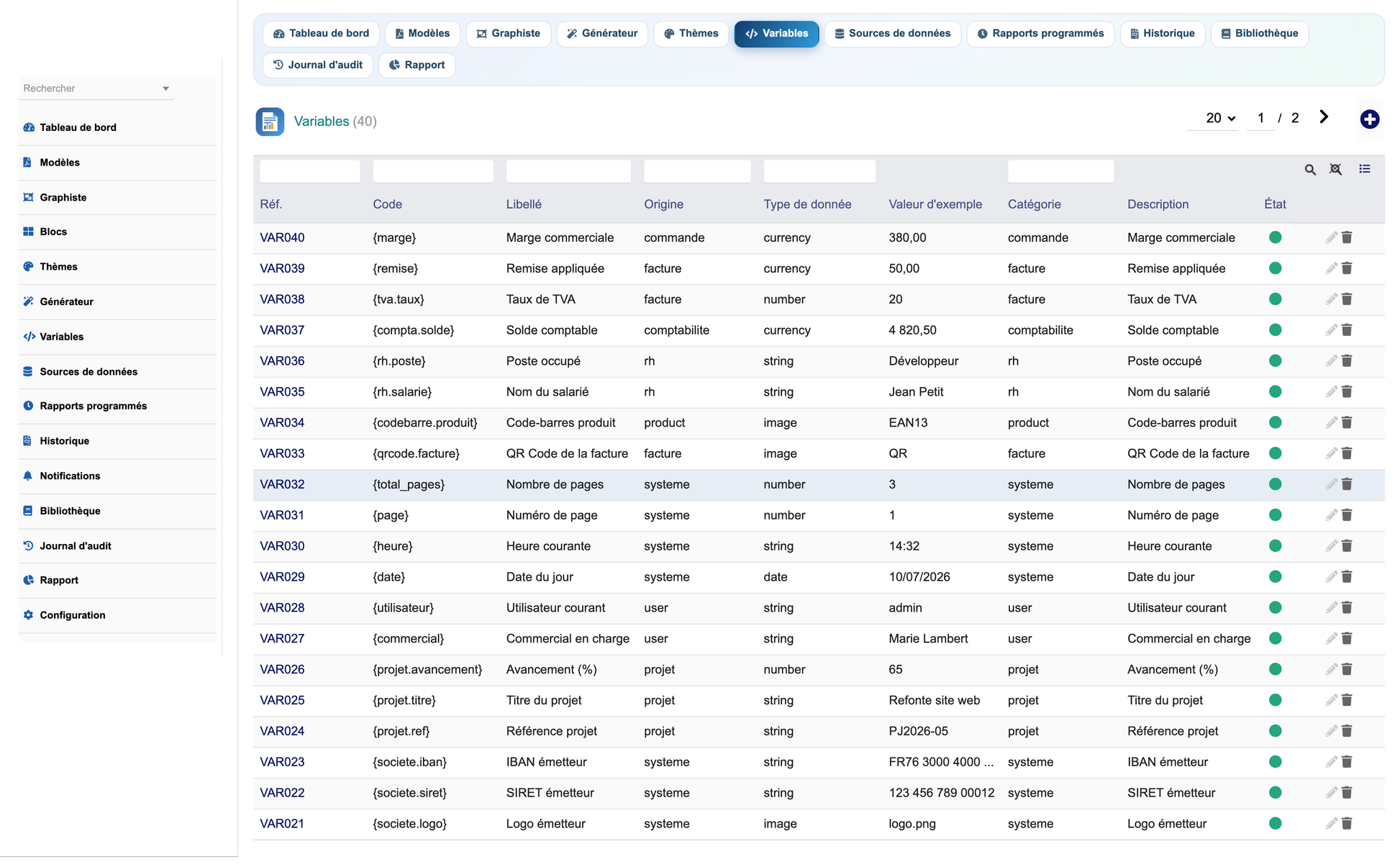Click the Type de donnée filter field
Screen dimensions: 1400x867
(x=819, y=171)
